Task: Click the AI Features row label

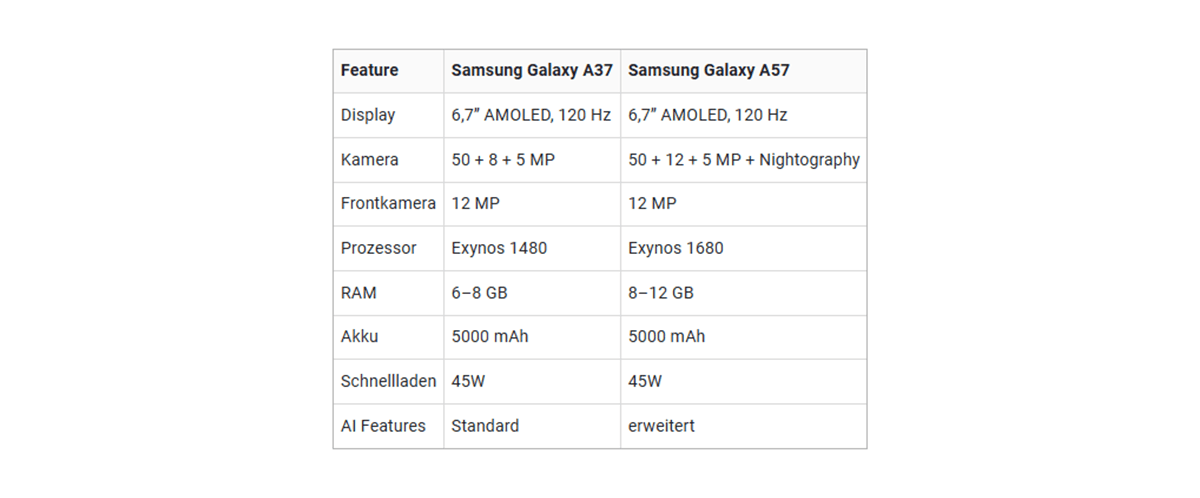Action: (x=383, y=426)
